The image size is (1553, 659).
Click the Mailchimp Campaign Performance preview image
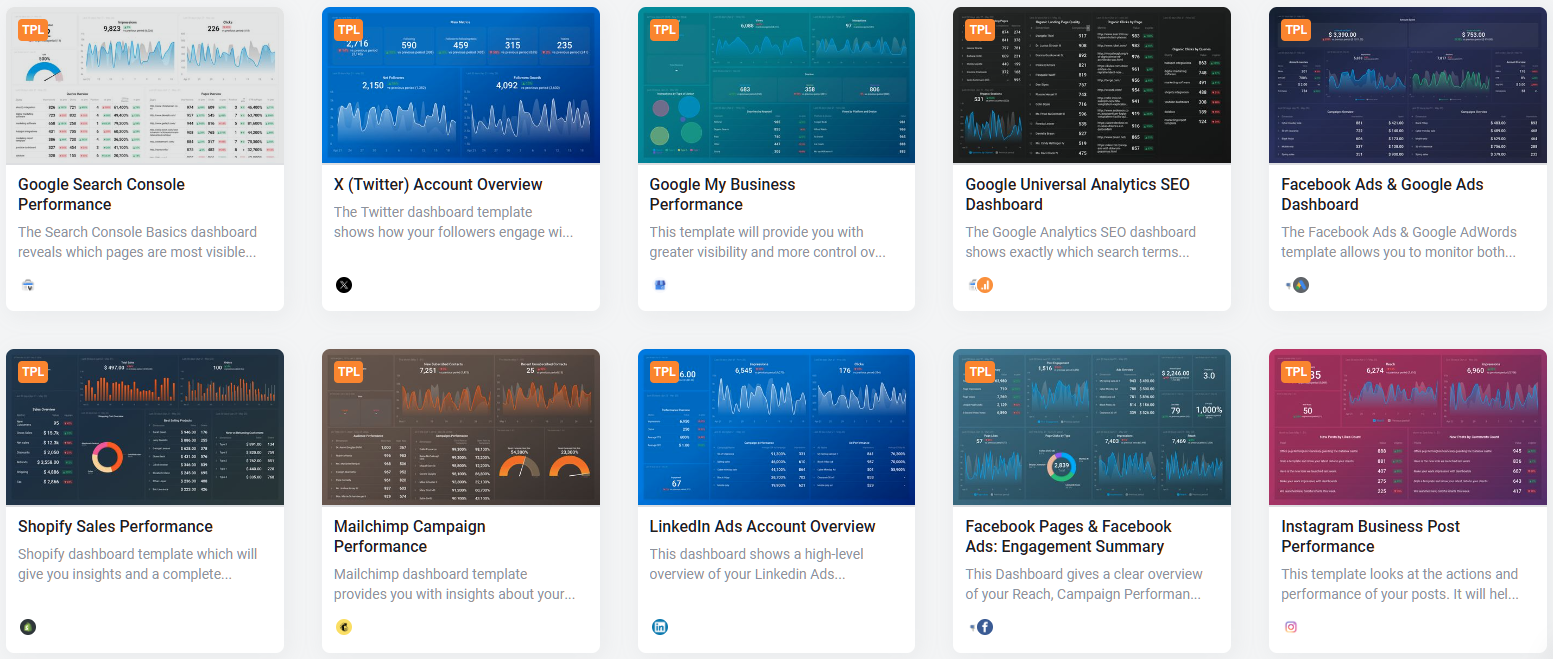[x=460, y=427]
